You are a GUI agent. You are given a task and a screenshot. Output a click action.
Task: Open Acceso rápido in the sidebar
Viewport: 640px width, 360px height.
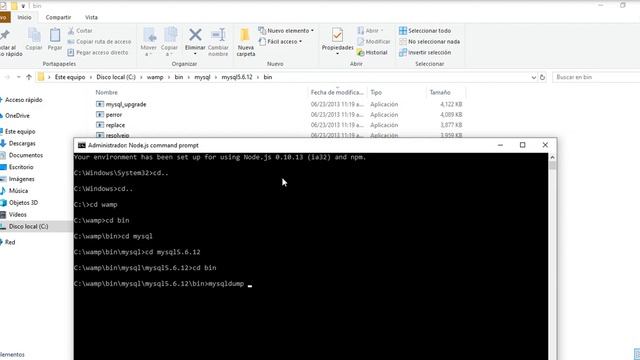click(23, 100)
